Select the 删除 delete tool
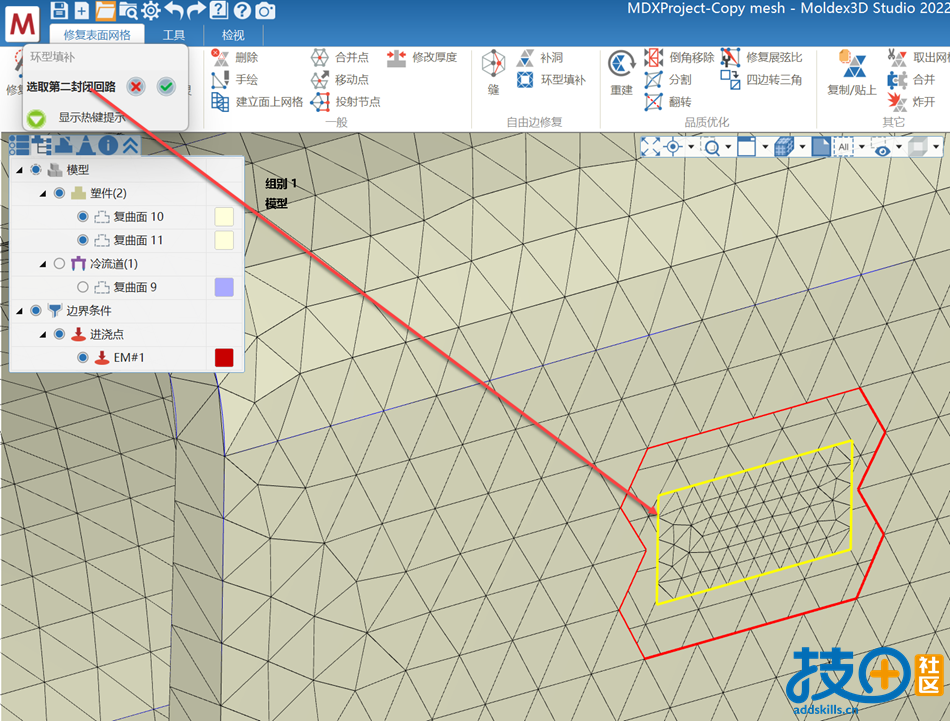950x721 pixels. (236, 58)
